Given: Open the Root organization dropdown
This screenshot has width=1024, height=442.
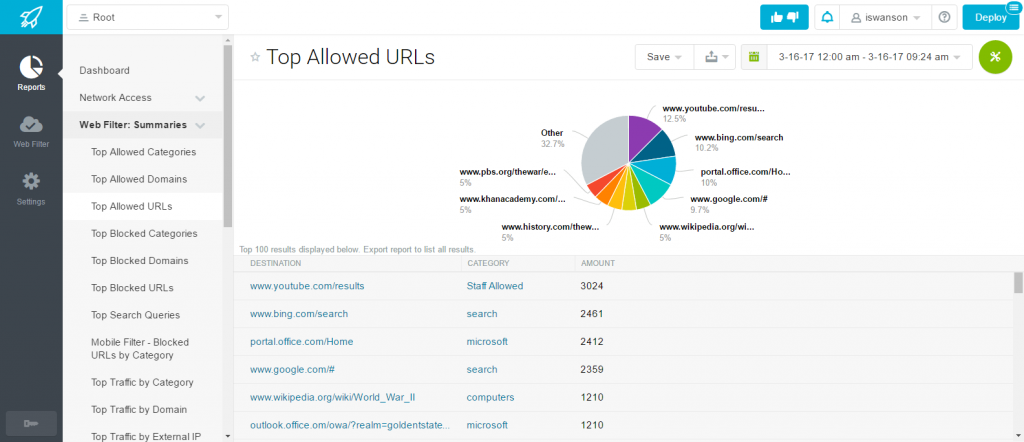Looking at the screenshot, I should tap(148, 18).
